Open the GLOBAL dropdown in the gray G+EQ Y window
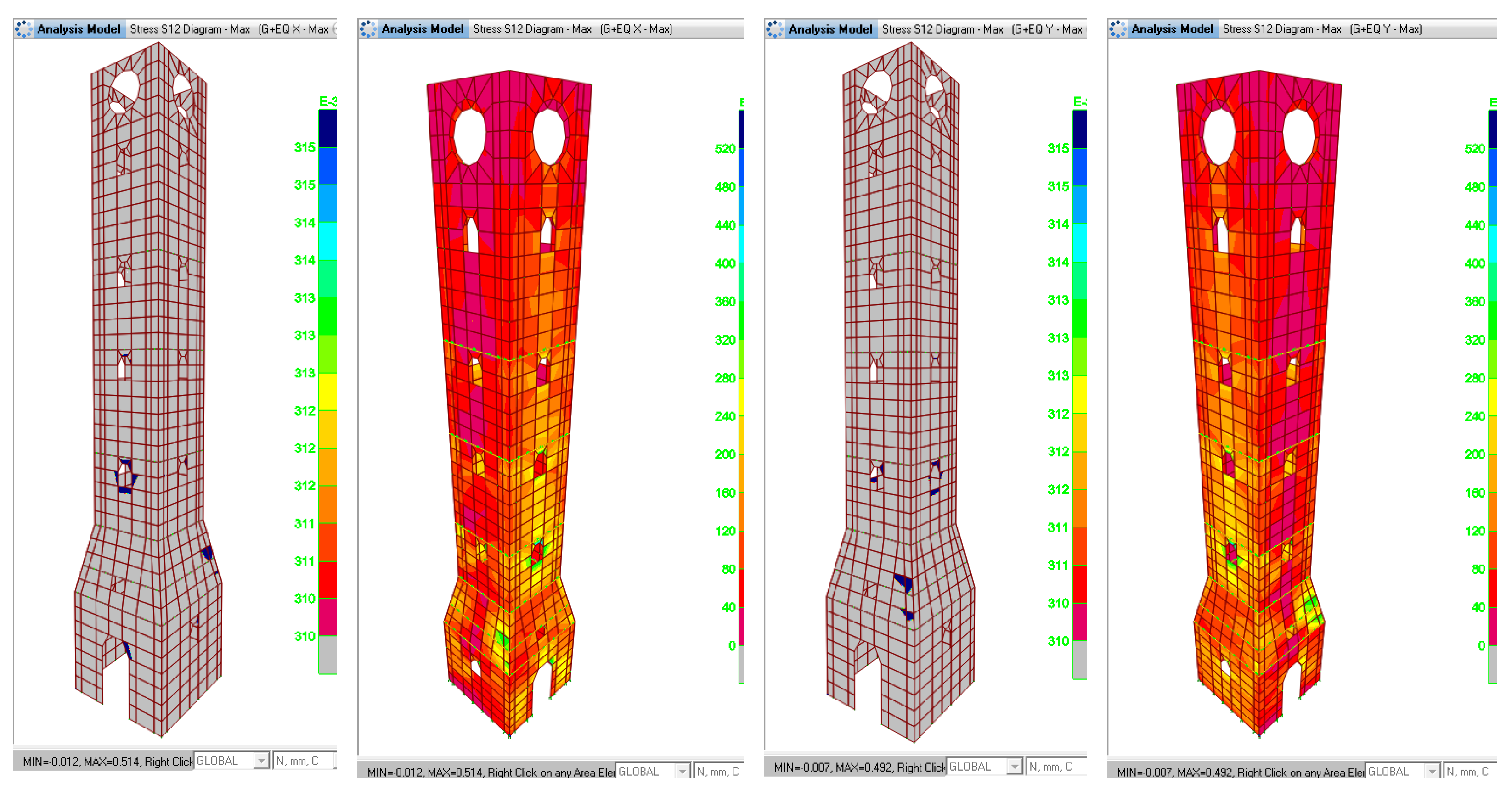The height and width of the screenshot is (790, 1512). pos(985,766)
